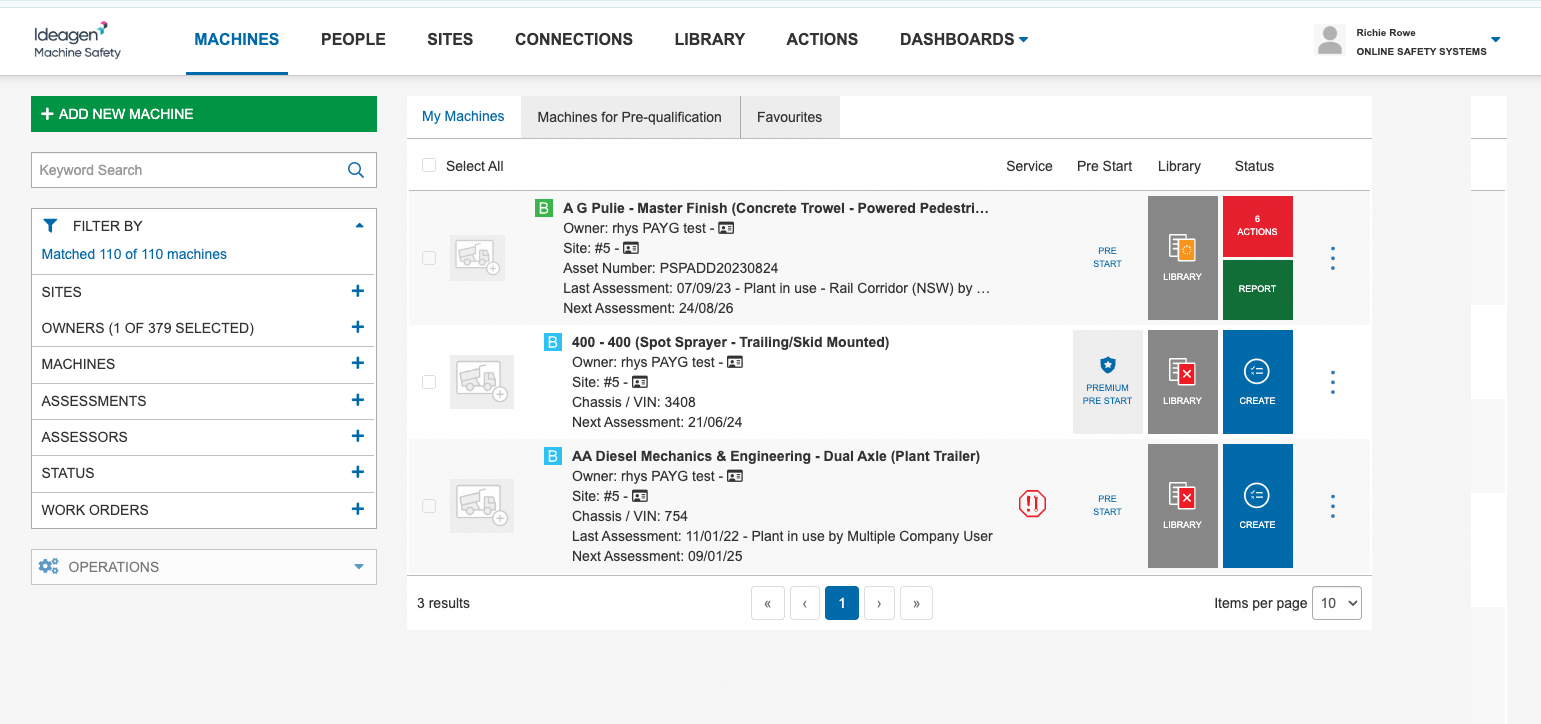Click Add New Machine button
Image resolution: width=1541 pixels, height=724 pixels.
[204, 114]
